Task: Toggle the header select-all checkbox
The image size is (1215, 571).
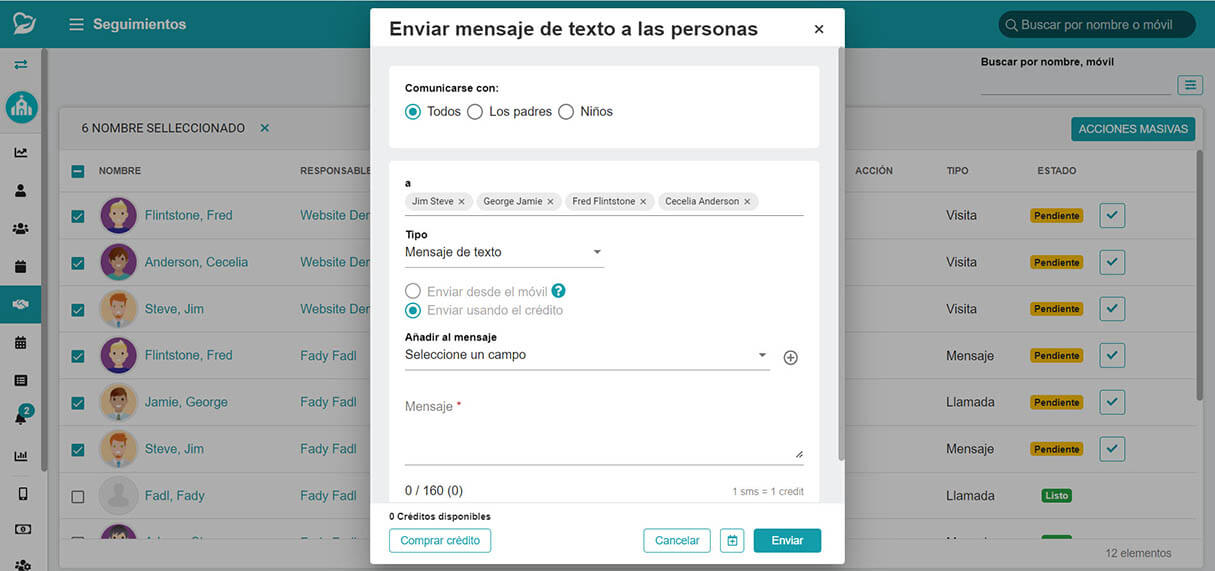Action: coord(78,171)
